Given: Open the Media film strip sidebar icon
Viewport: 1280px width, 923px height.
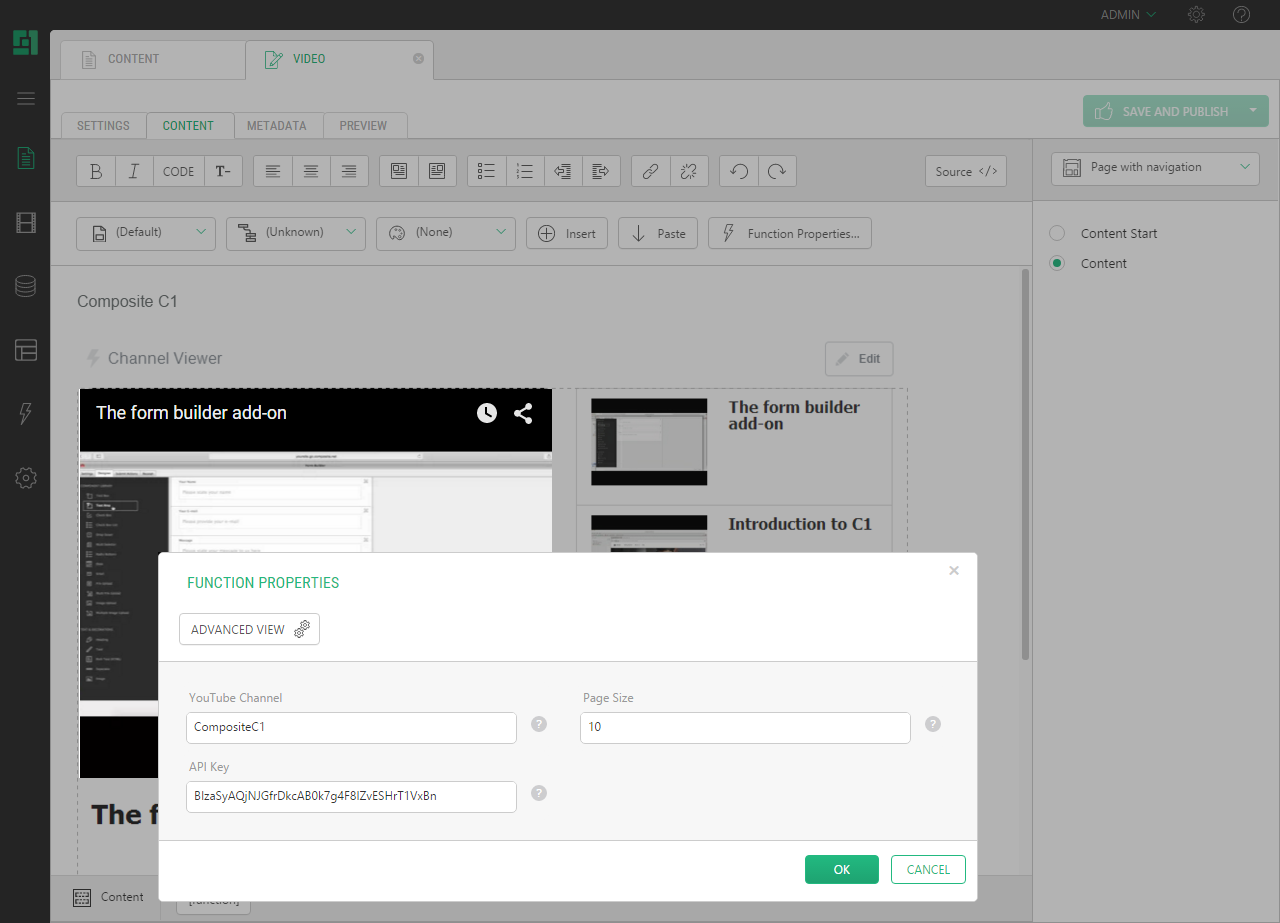Looking at the screenshot, I should point(26,222).
